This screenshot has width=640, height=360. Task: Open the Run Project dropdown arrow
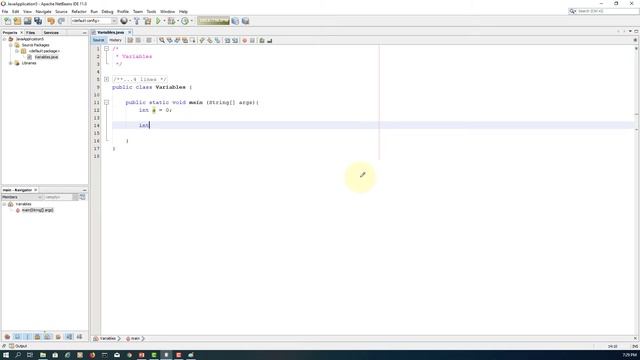(164, 21)
